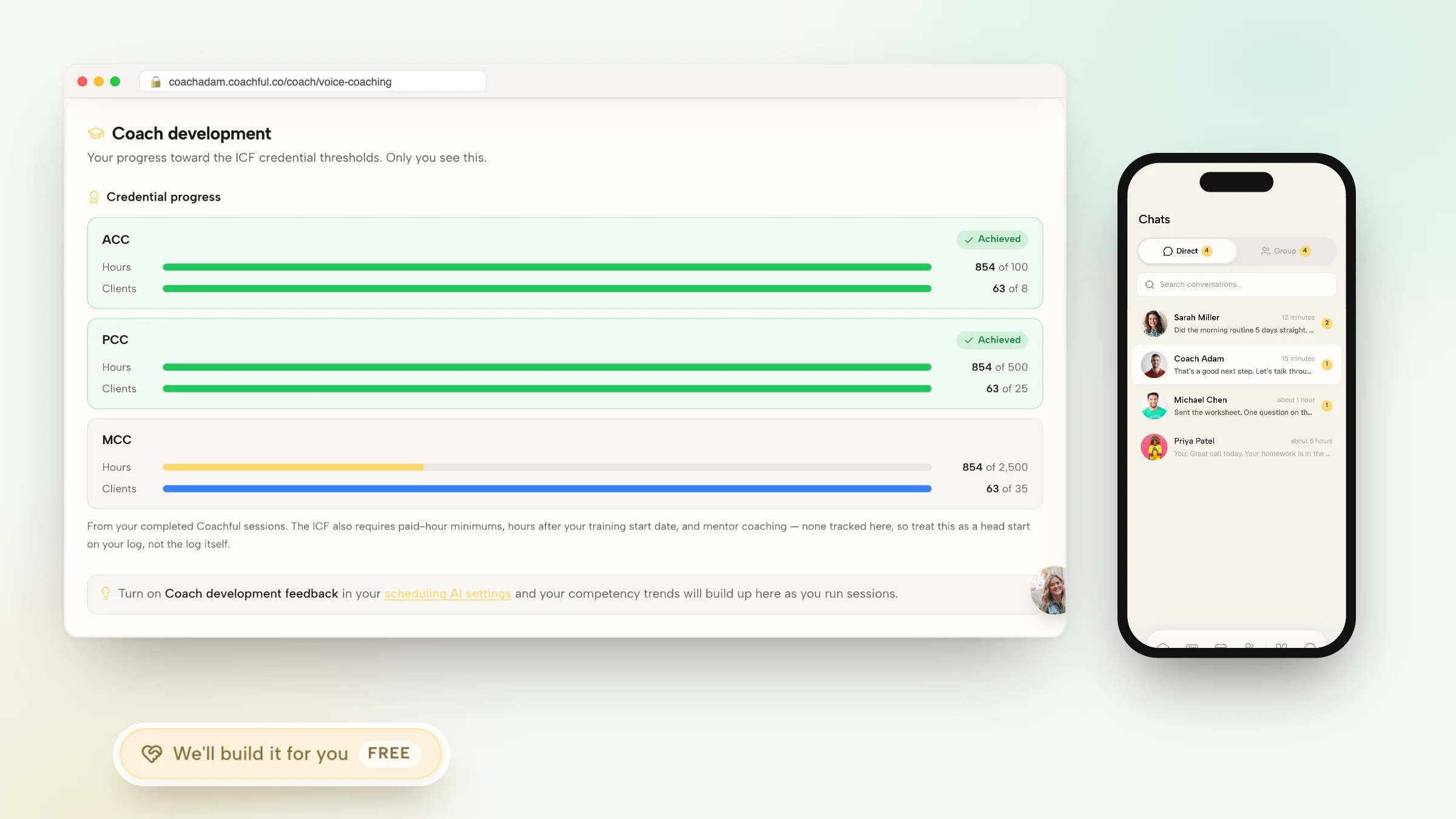Open the Priya Patel conversation

1236,447
